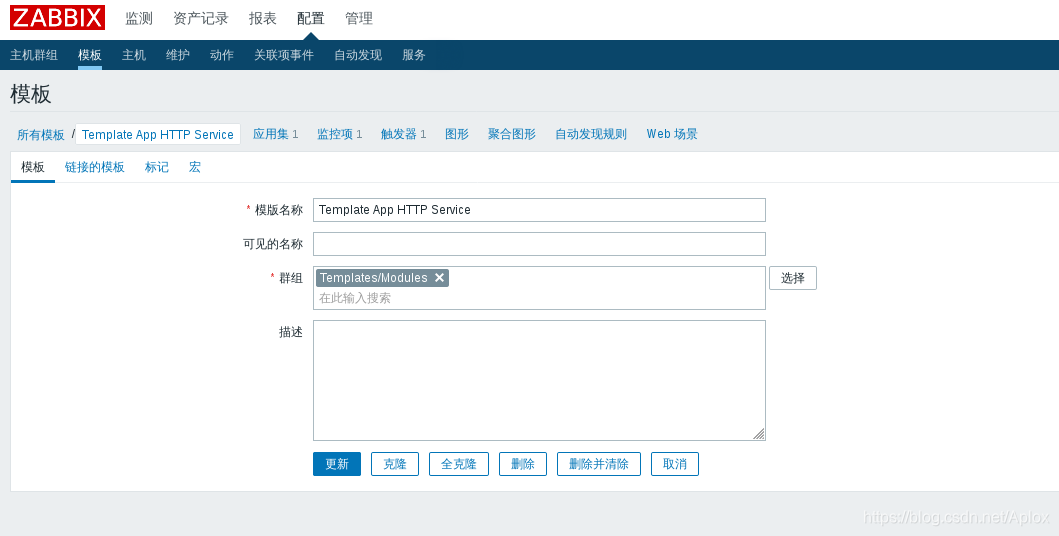This screenshot has height=536, width=1059.
Task: Open the 报表 top menu
Action: pos(263,18)
